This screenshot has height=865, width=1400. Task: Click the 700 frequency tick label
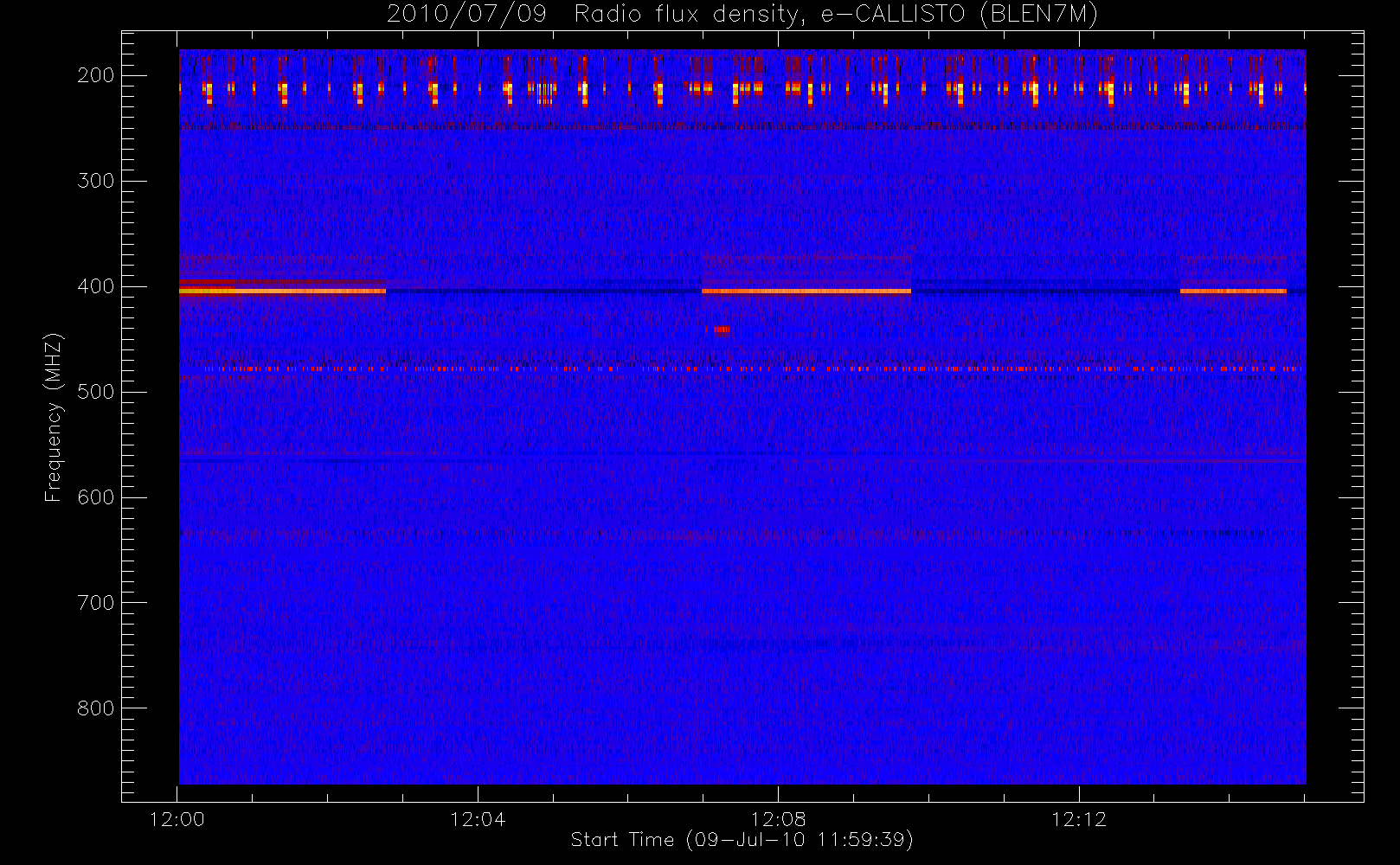point(96,603)
